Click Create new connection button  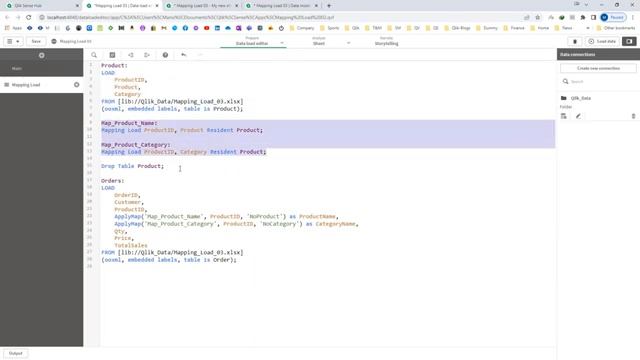(598, 69)
